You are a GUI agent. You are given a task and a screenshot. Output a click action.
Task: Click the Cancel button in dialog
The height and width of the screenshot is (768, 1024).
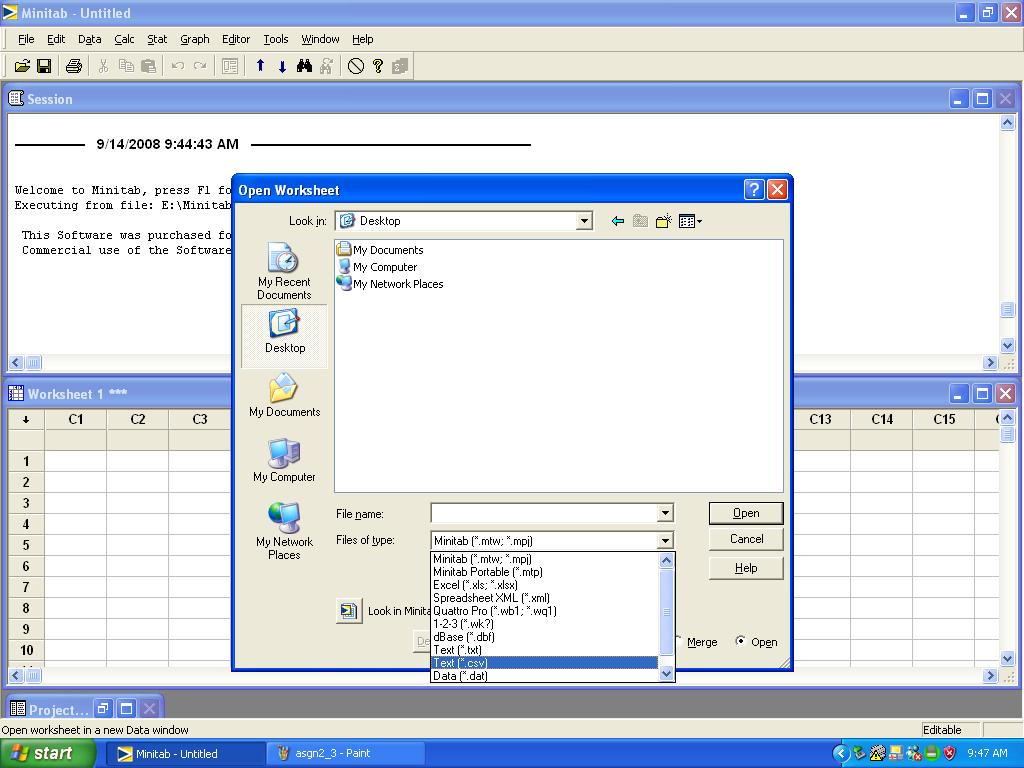(x=746, y=539)
